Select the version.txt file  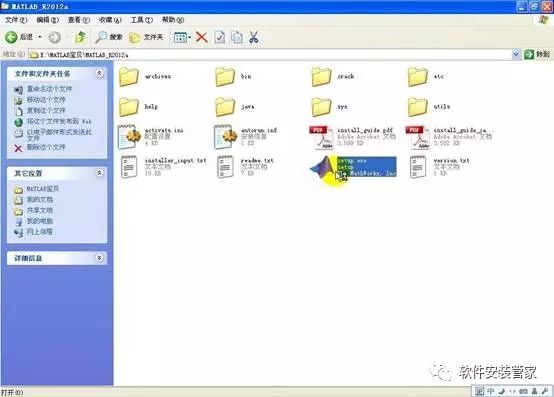(440, 167)
